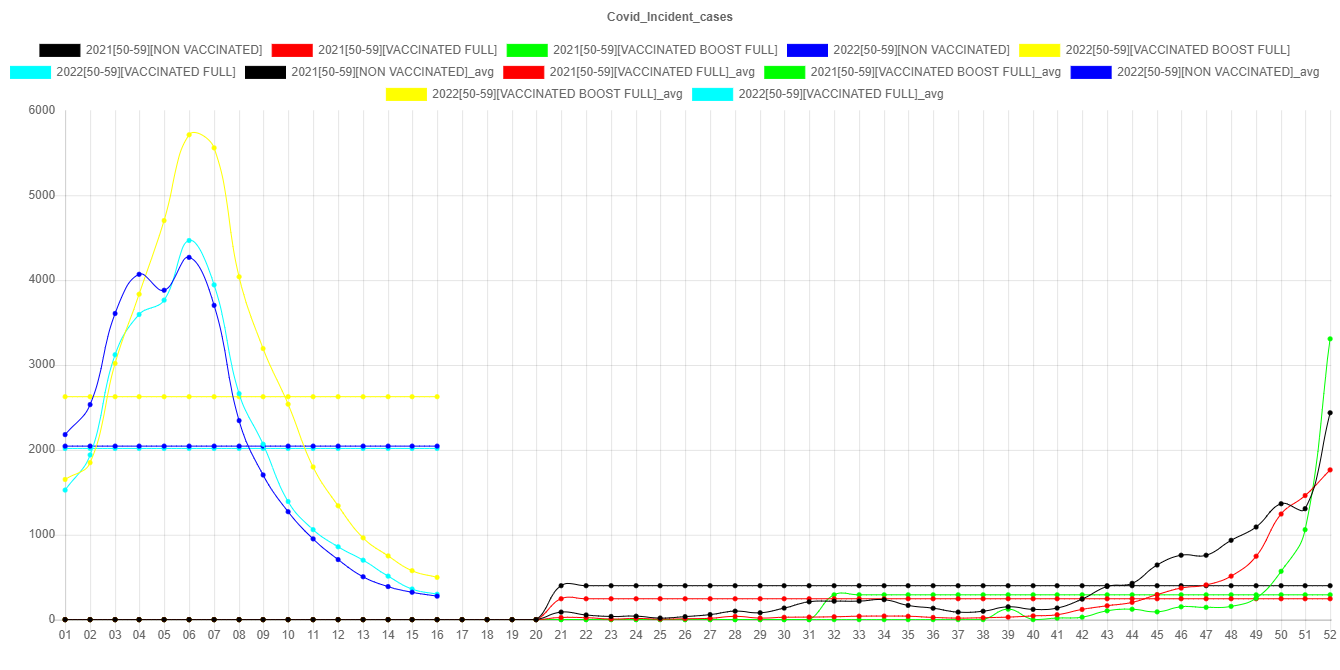Click the blue 2022 NON VACCINATED legend swatch

pyautogui.click(x=807, y=50)
